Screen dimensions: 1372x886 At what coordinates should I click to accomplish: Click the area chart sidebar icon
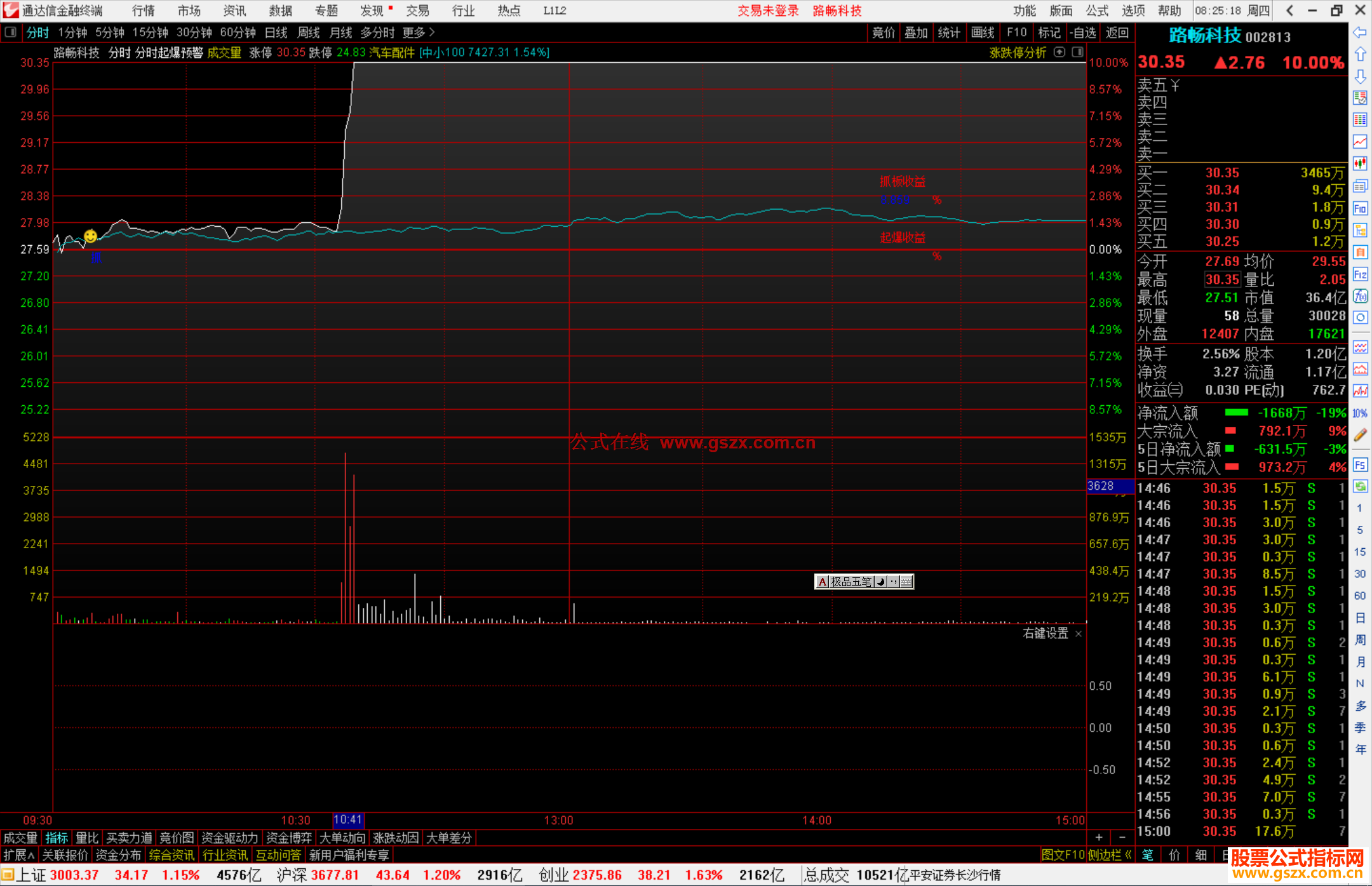[1360, 369]
